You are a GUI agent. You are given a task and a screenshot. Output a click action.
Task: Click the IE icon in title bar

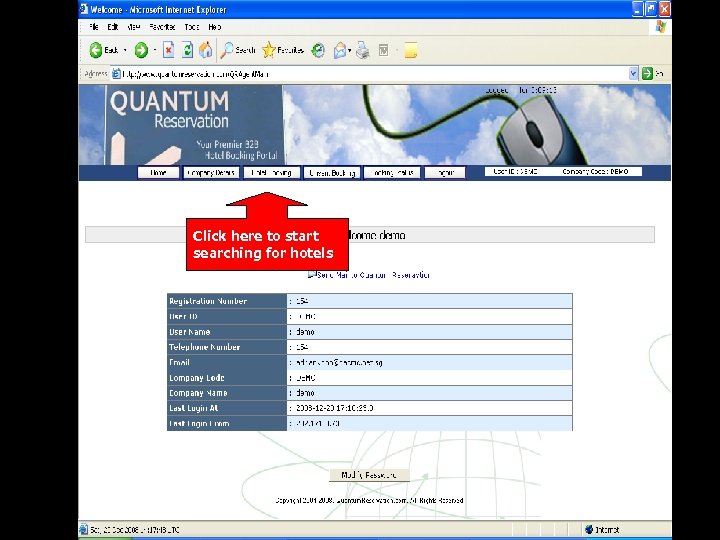click(84, 9)
